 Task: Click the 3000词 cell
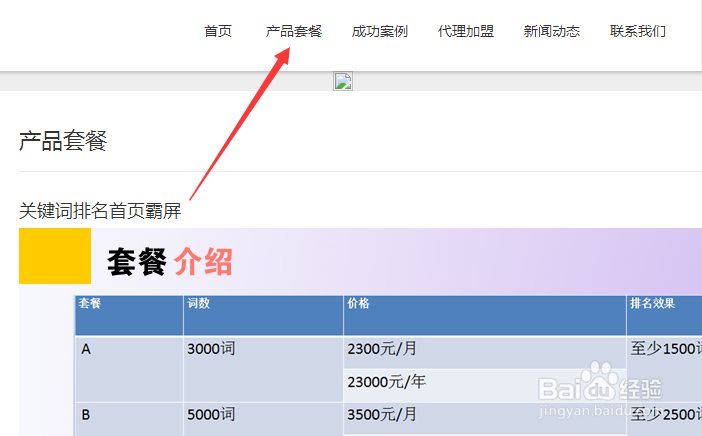263,369
